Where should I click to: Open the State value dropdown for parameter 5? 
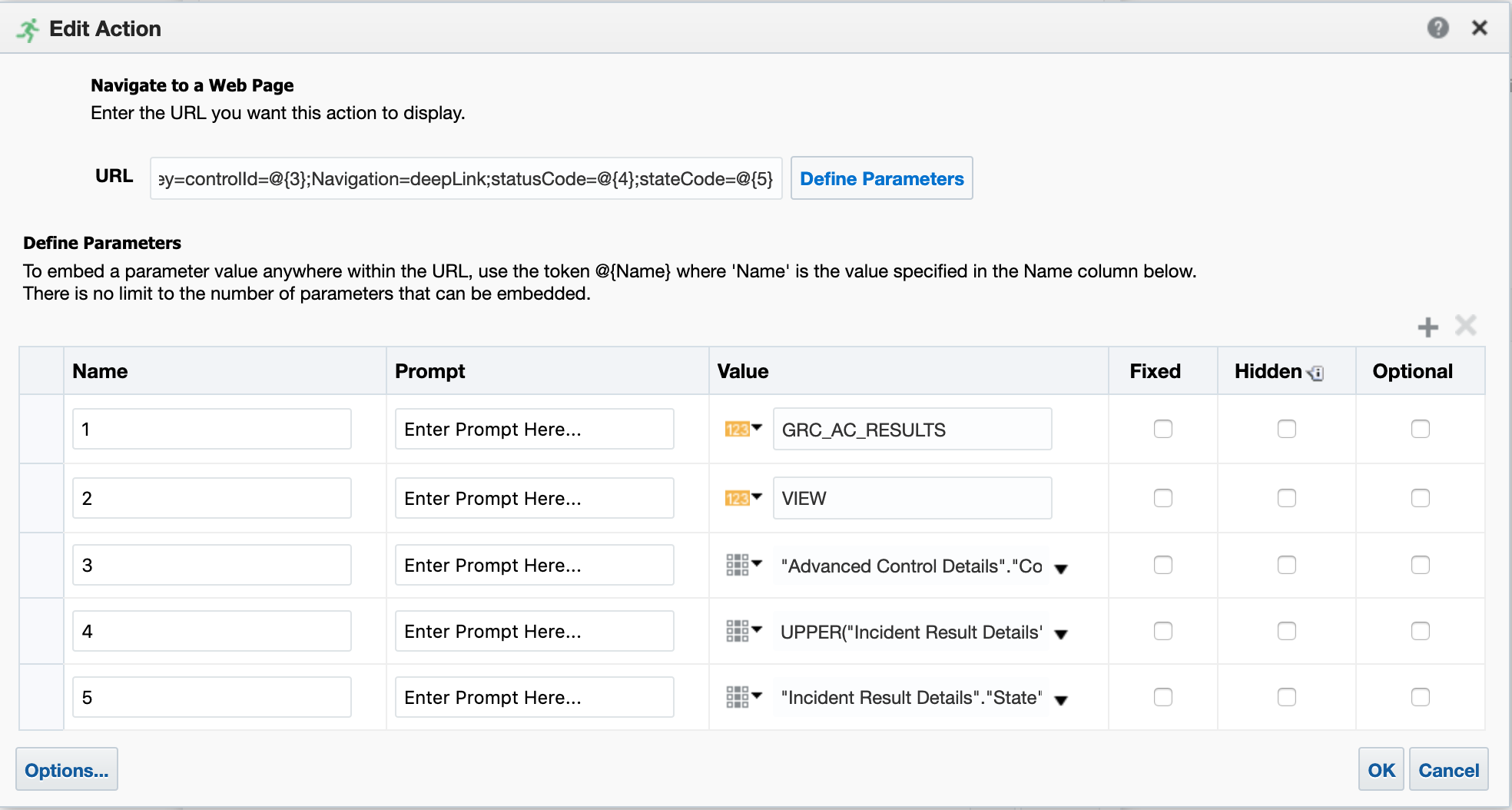pyautogui.click(x=1061, y=701)
